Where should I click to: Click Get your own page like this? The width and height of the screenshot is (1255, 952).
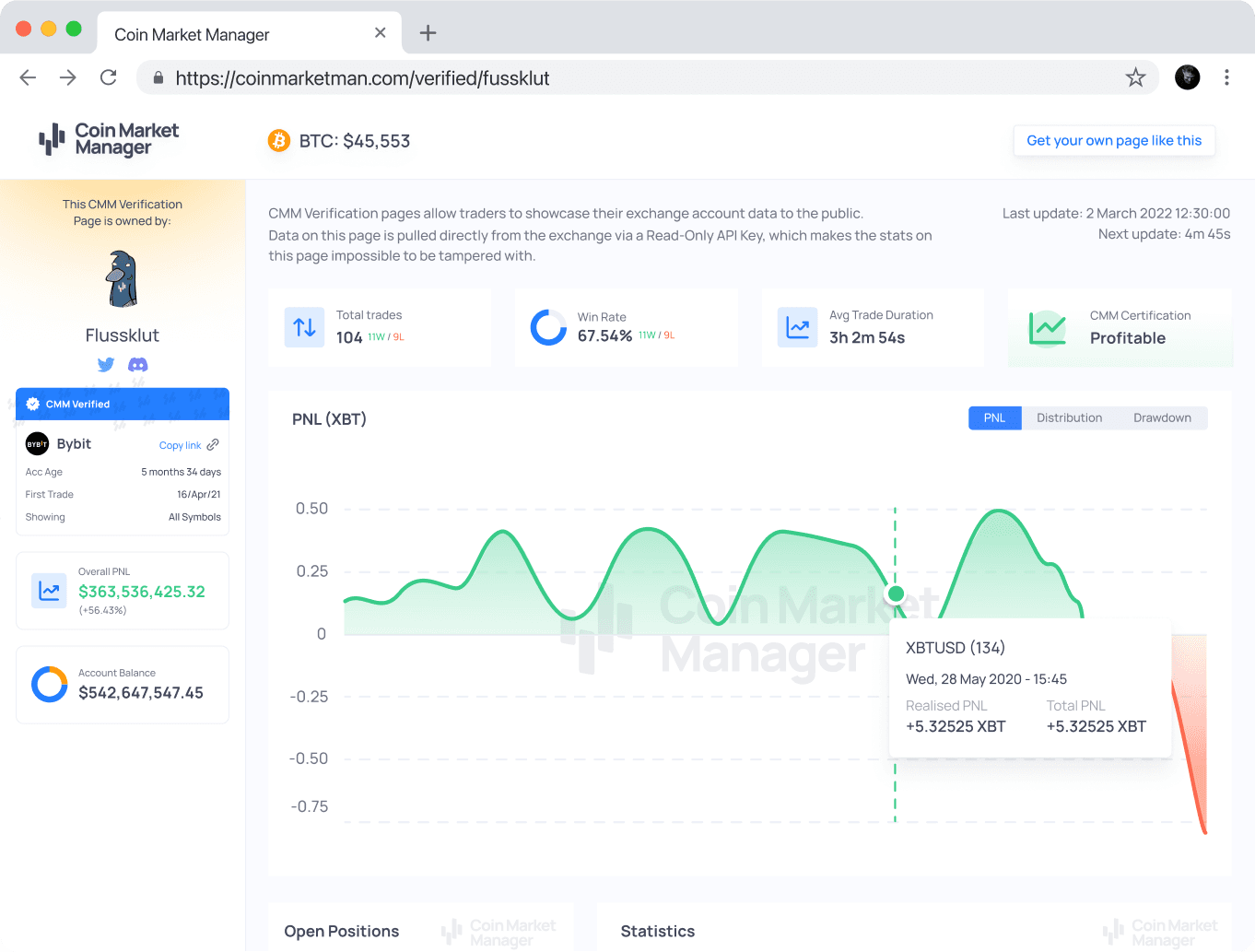[x=1114, y=140]
